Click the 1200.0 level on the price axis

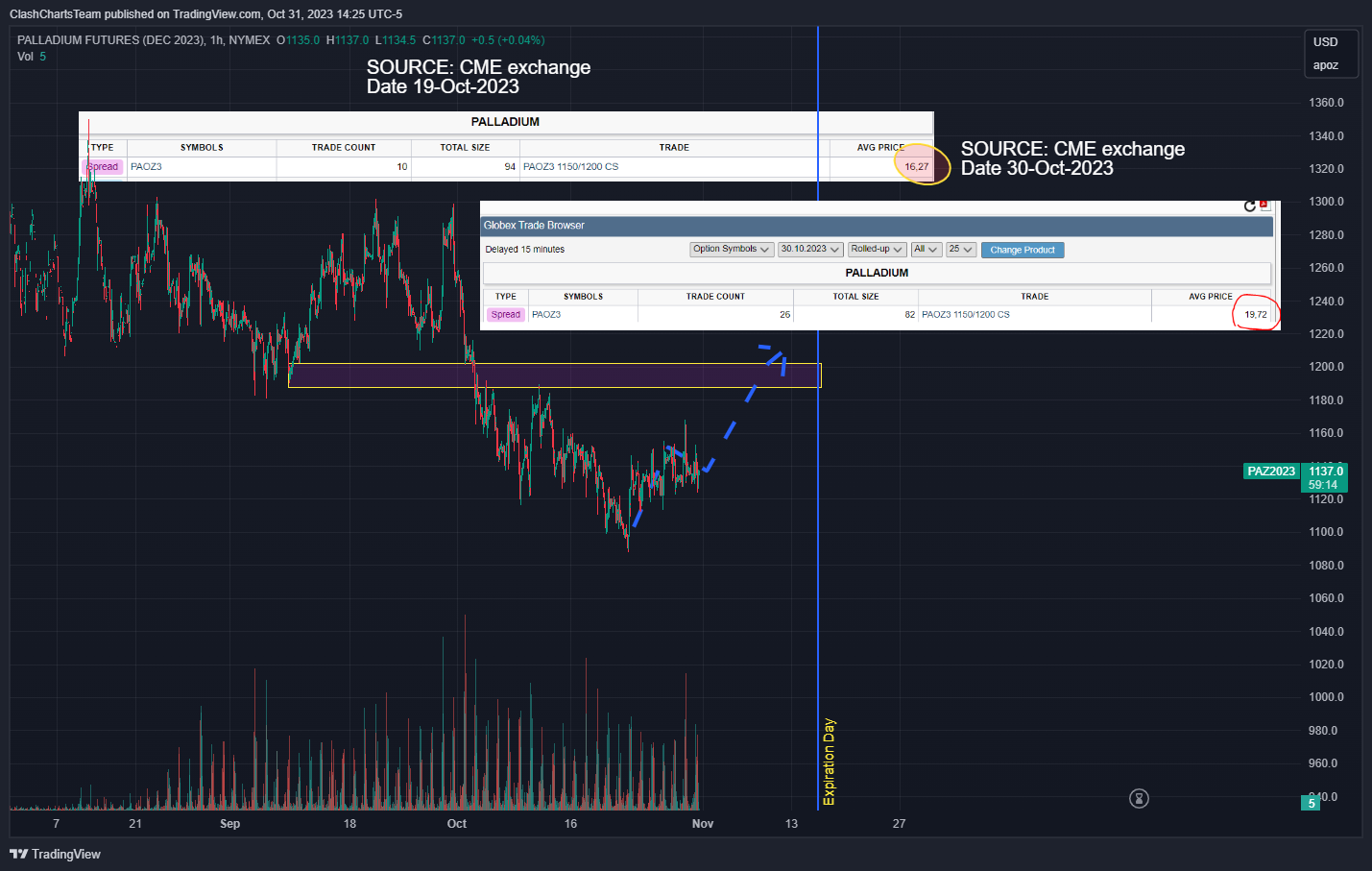tap(1326, 367)
